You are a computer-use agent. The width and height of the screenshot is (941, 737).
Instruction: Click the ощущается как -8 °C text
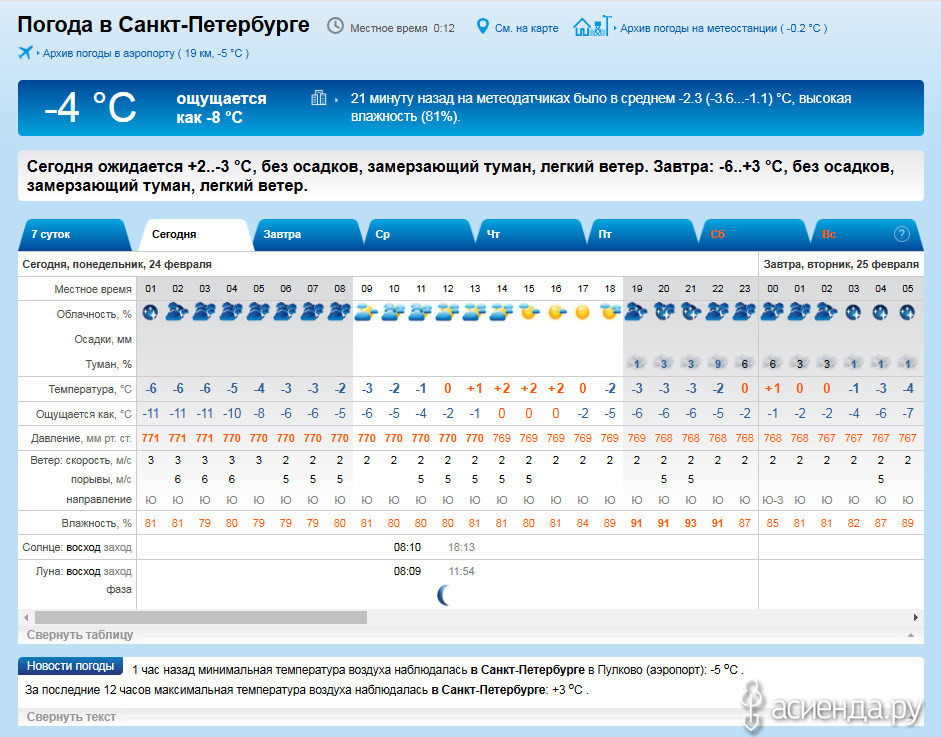pyautogui.click(x=221, y=108)
